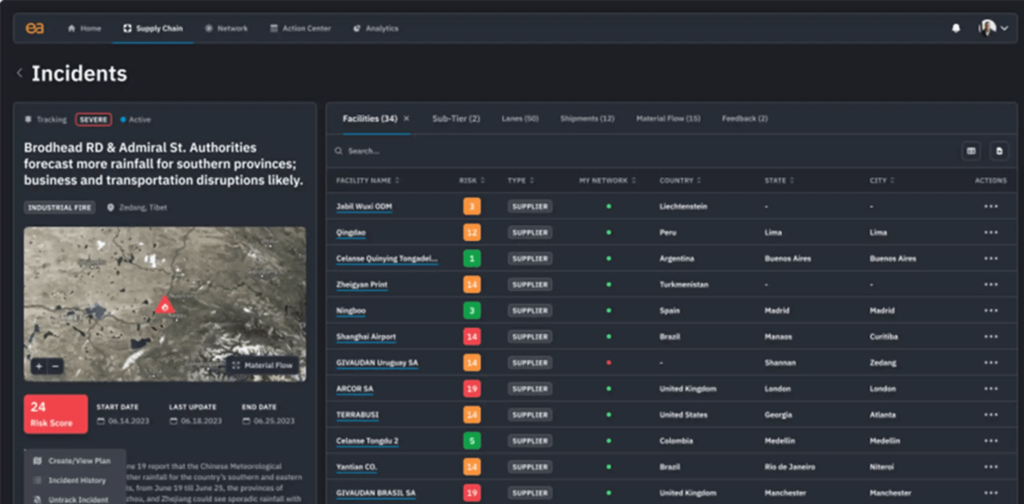The width and height of the screenshot is (1024, 504).
Task: Click the Zedang, Tibet location
Action: [x=137, y=208]
